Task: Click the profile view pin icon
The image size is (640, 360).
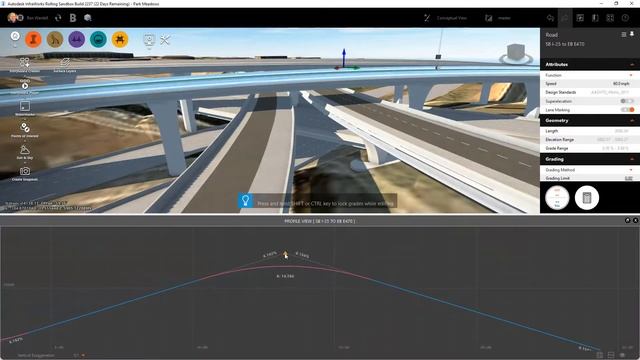Action: pos(628,220)
